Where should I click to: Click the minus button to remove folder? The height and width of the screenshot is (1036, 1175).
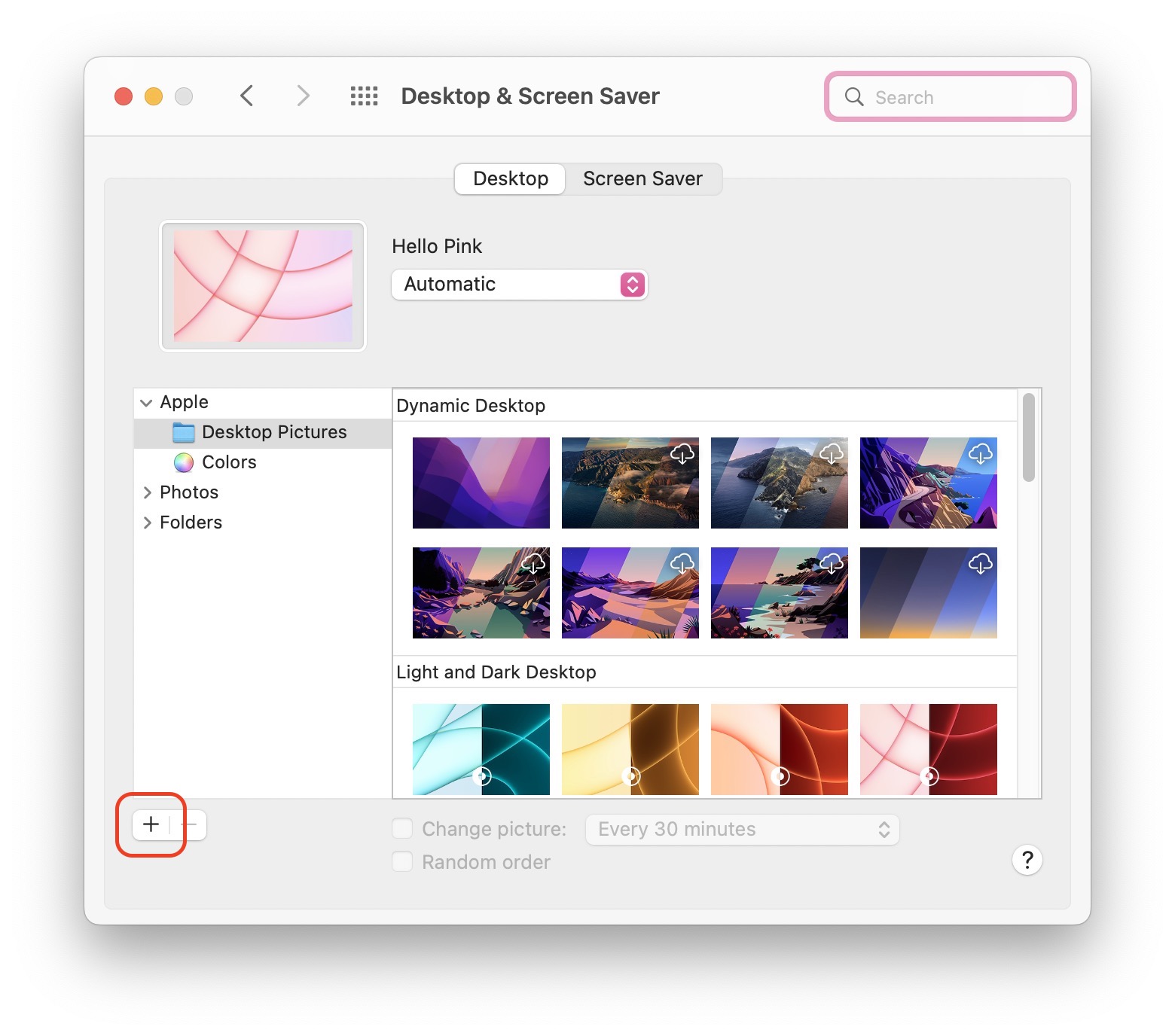[x=190, y=824]
